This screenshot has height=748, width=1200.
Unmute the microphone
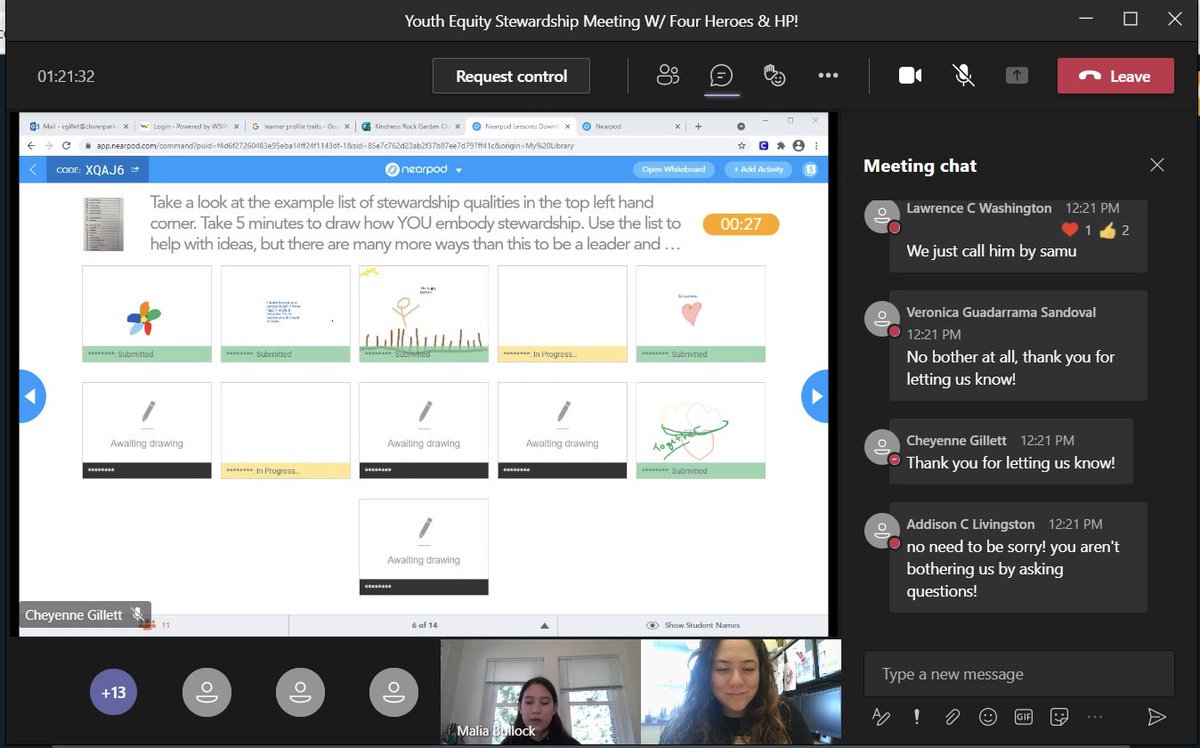963,76
